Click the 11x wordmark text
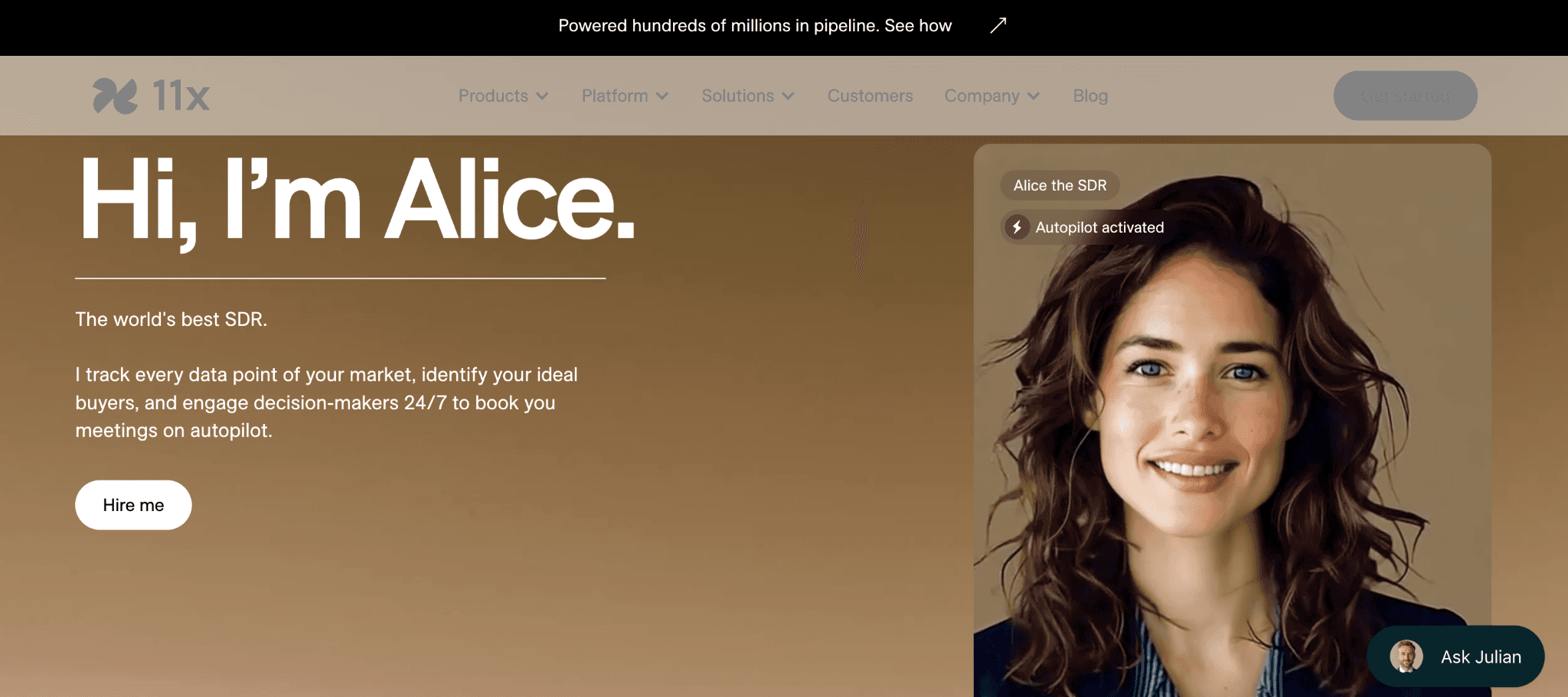The image size is (1568, 697). [181, 96]
